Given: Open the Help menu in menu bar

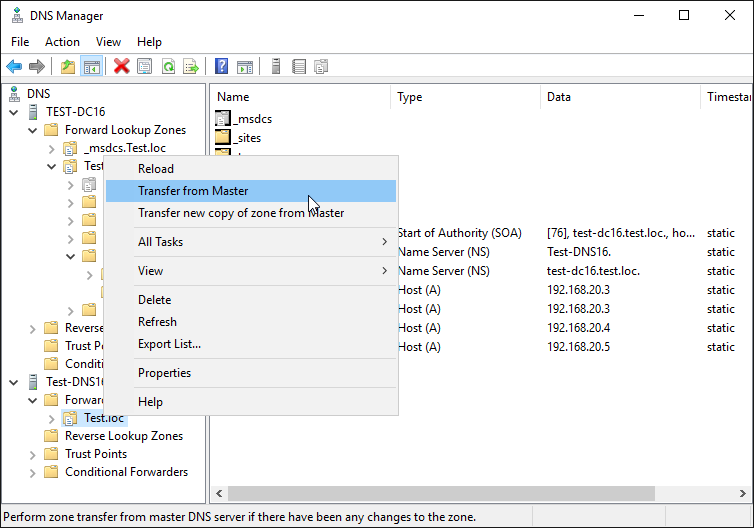Looking at the screenshot, I should tap(149, 42).
